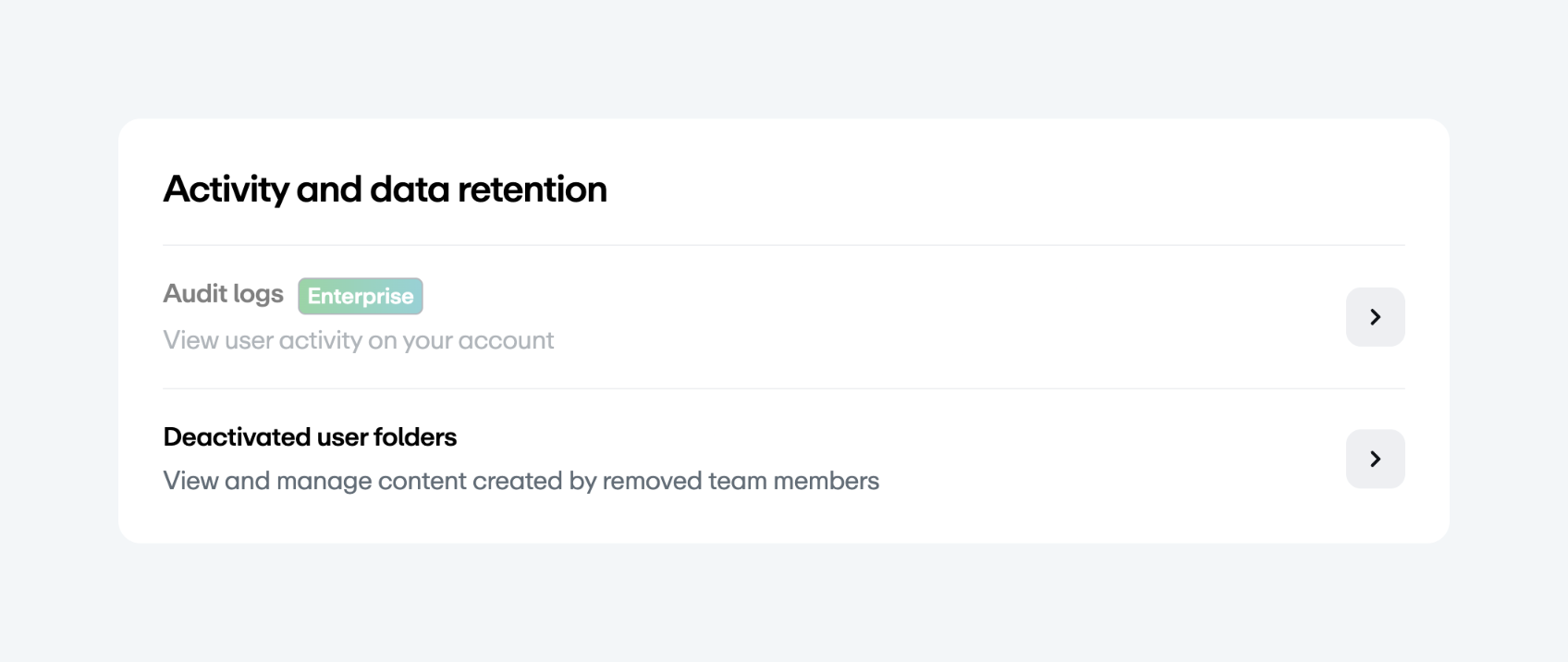Image resolution: width=1568 pixels, height=662 pixels.
Task: Open Deactivated user folders arrow button
Action: pos(1375,459)
